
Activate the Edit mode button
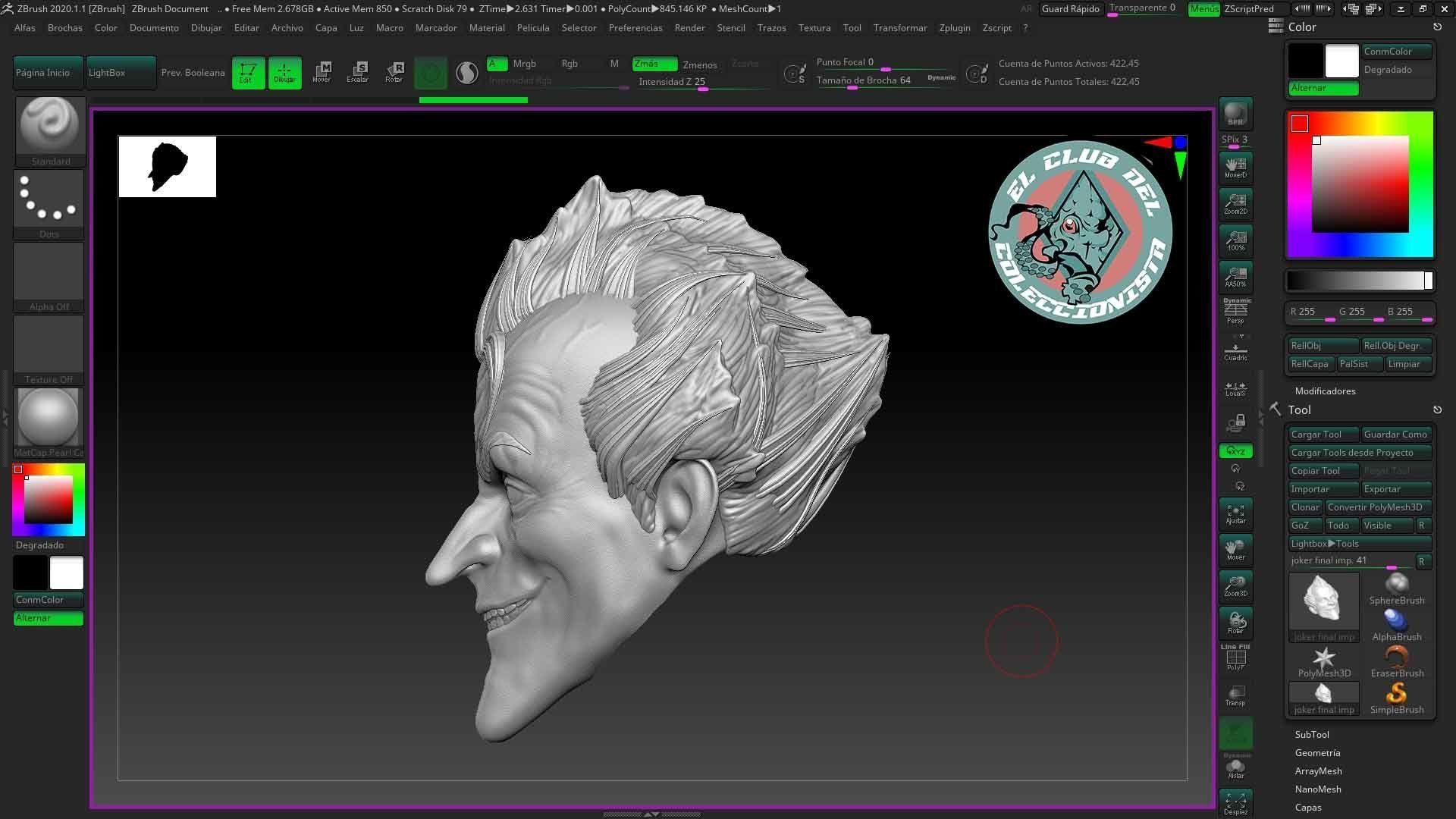pyautogui.click(x=248, y=73)
